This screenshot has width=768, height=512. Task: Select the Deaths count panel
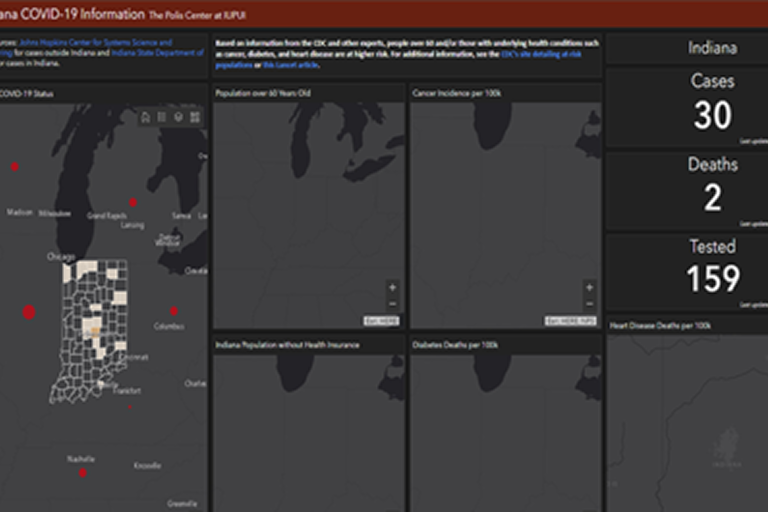tap(712, 190)
